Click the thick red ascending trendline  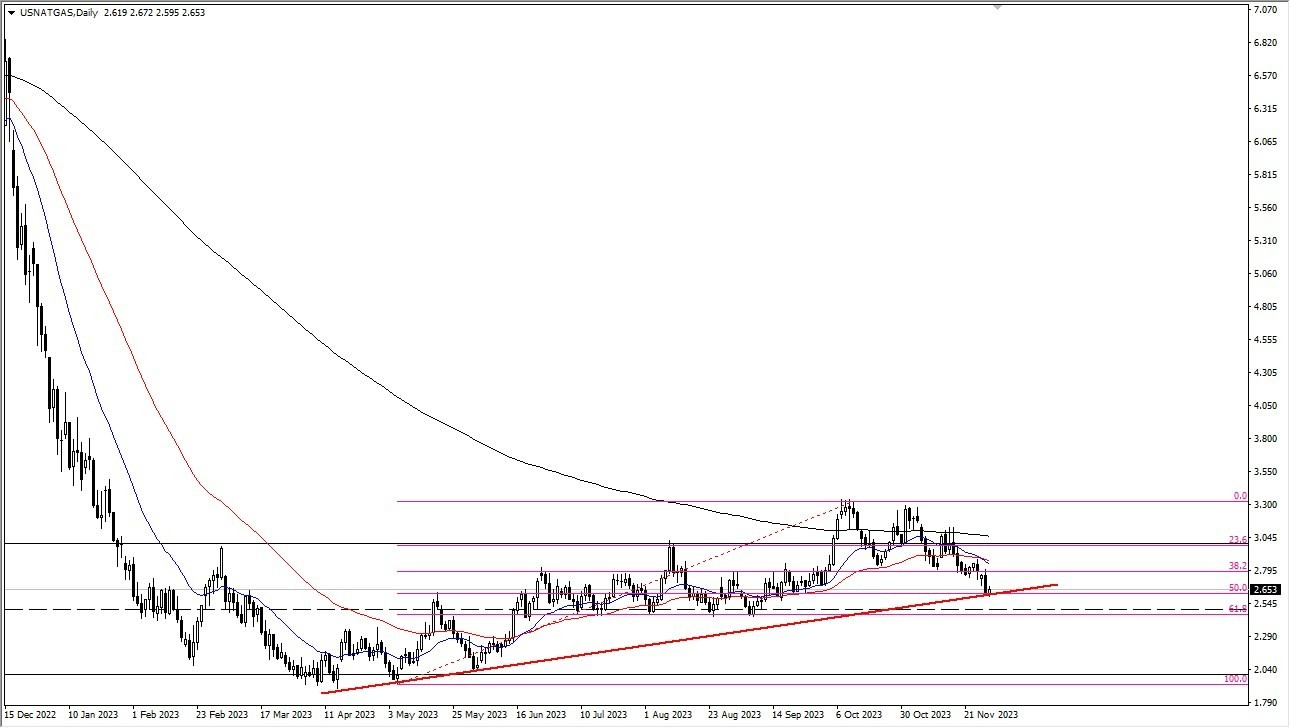[x=690, y=636]
